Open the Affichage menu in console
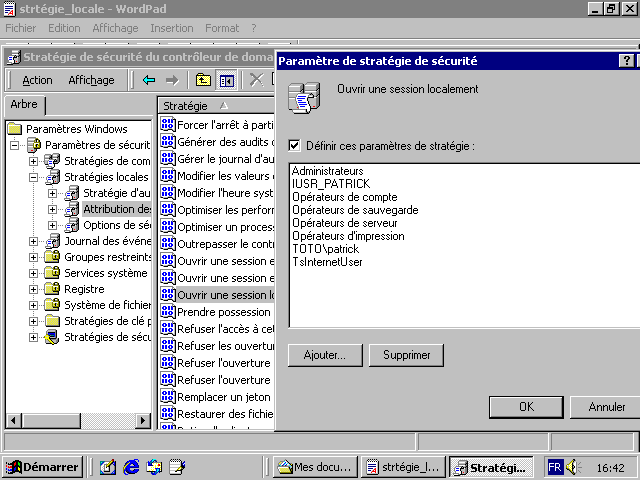The height and width of the screenshot is (480, 640). pos(91,80)
